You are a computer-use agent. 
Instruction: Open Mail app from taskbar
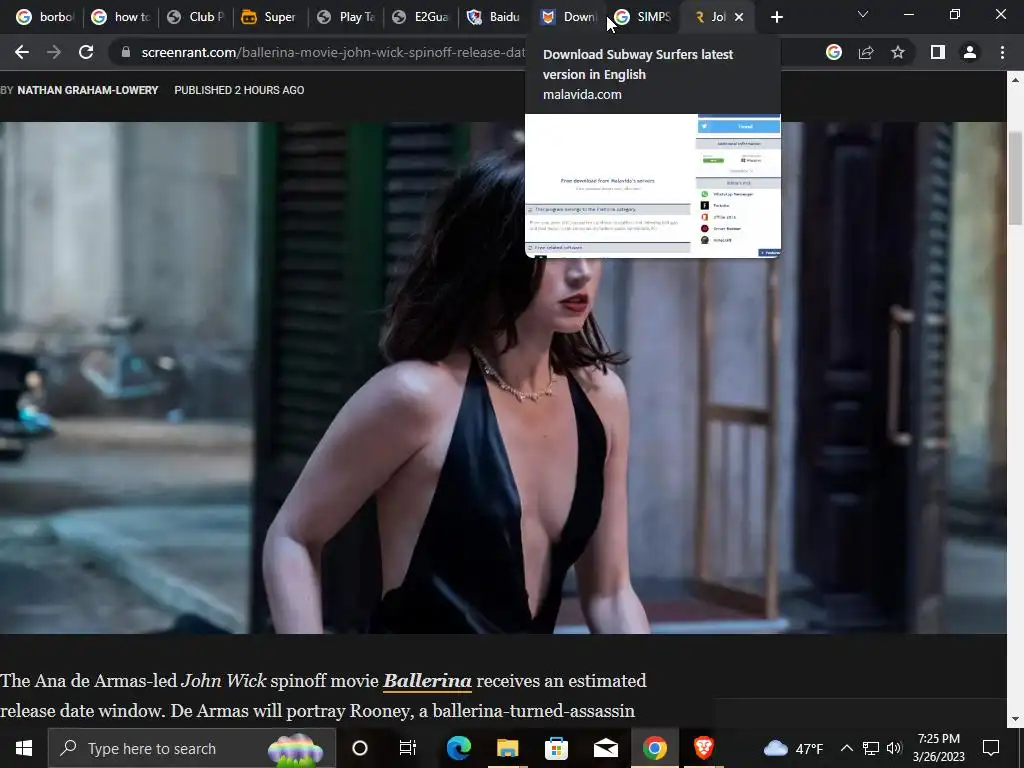pos(605,748)
